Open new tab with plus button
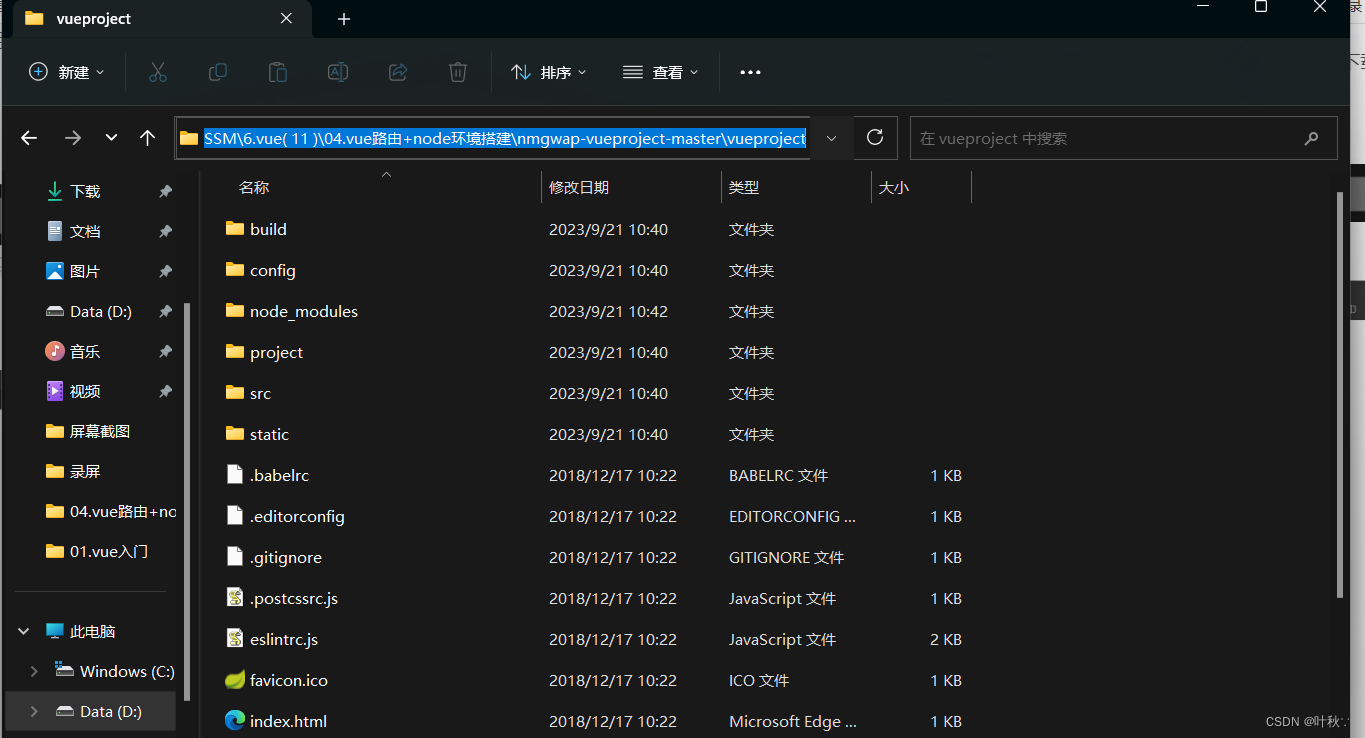The width and height of the screenshot is (1365, 738). 344,19
